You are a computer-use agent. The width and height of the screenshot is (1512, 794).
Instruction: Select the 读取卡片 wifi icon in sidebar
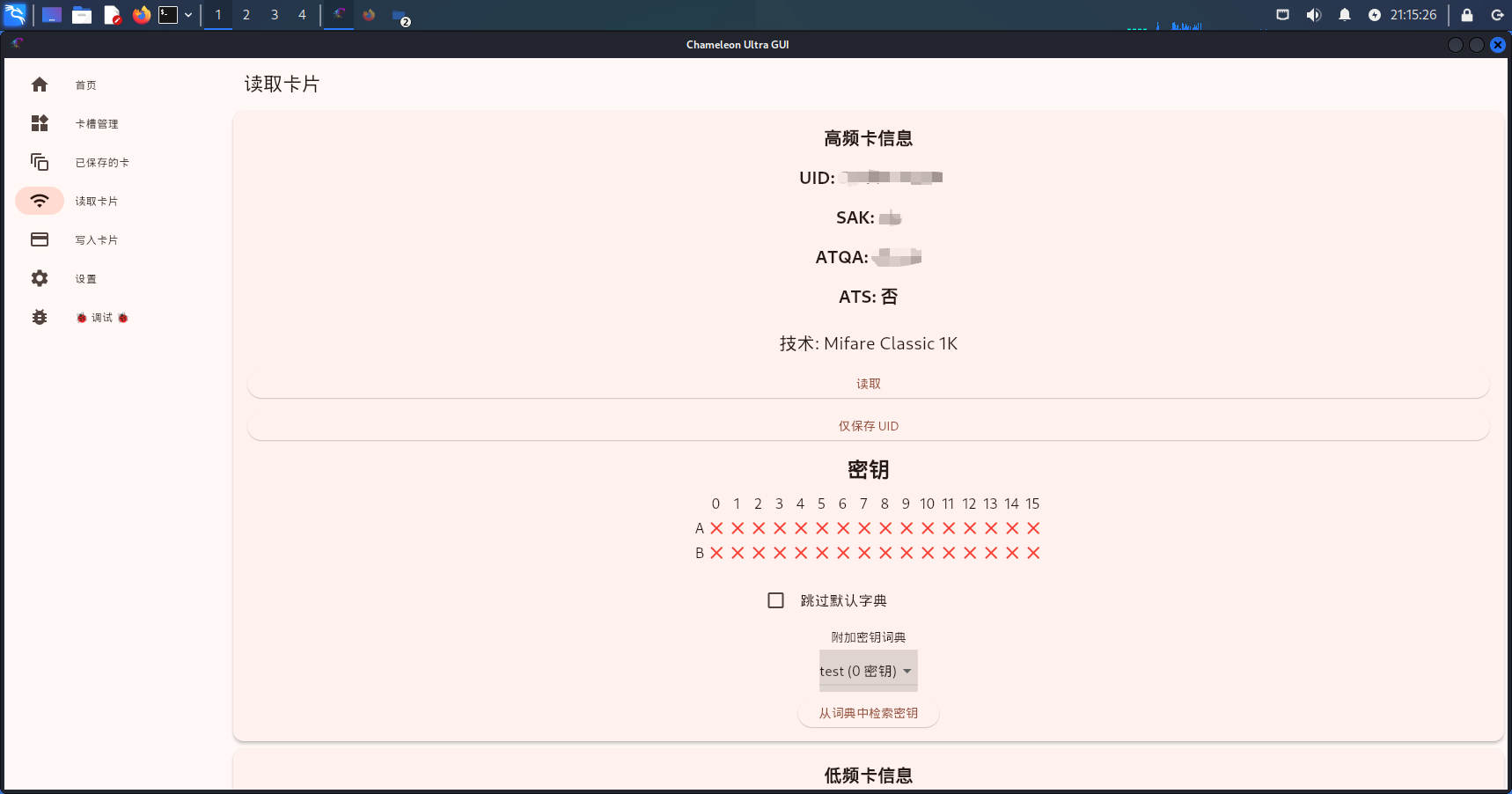point(40,201)
